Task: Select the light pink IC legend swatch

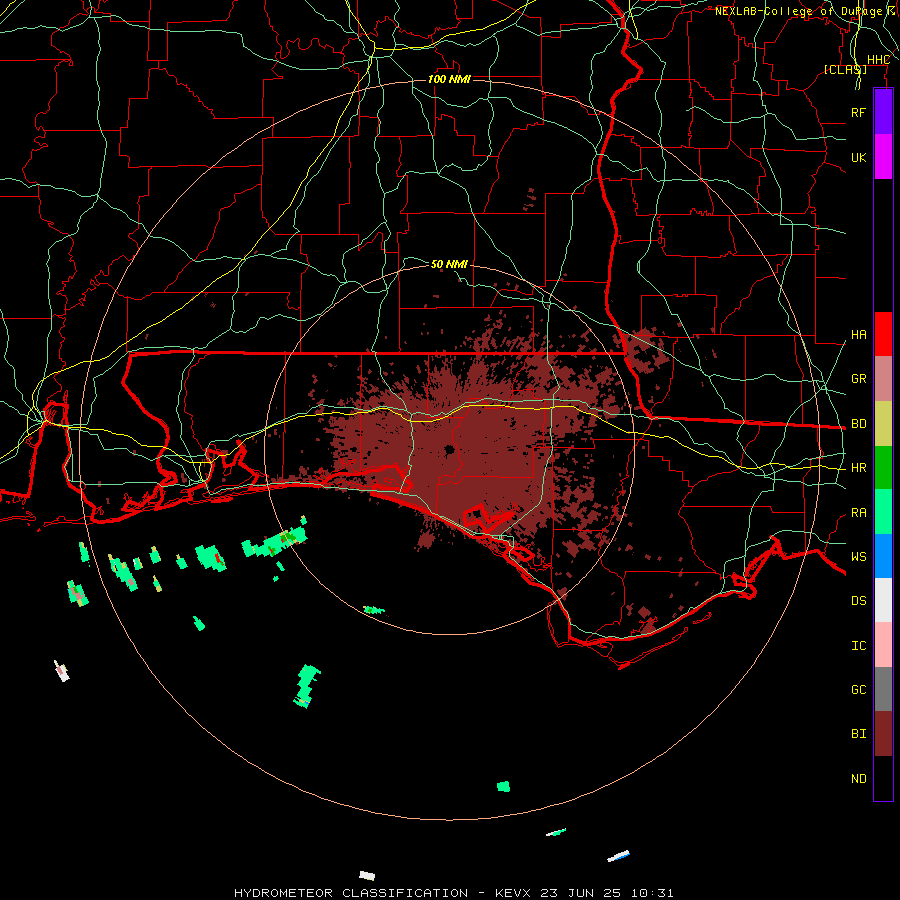Action: click(x=883, y=645)
